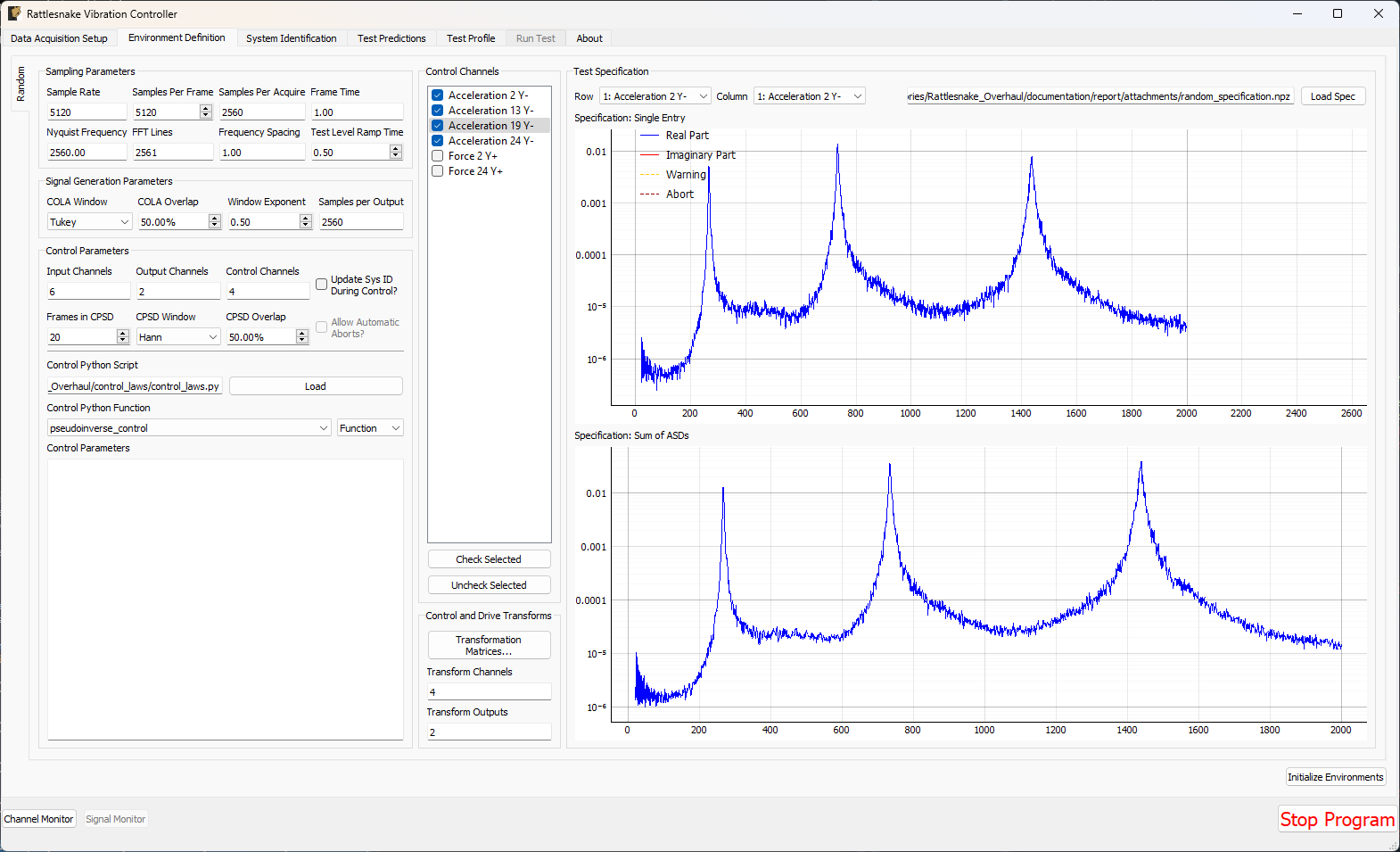Increase Samples Per Frame with stepper arrow
This screenshot has height=852, width=1400.
point(206,109)
